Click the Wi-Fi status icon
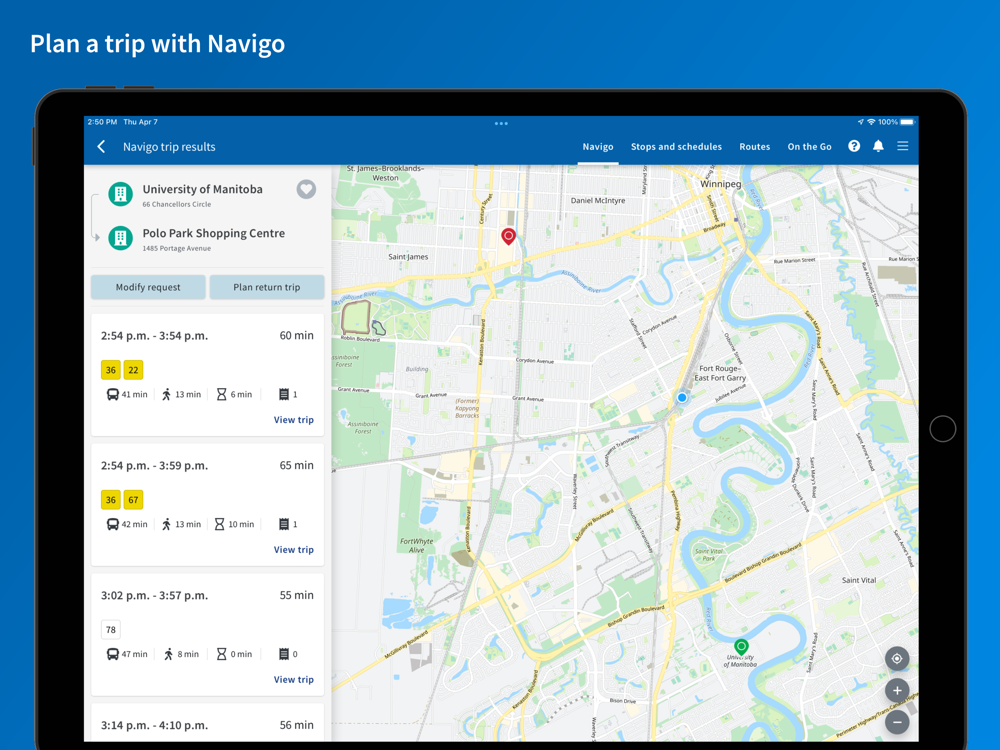The width and height of the screenshot is (1000, 750). pos(871,122)
